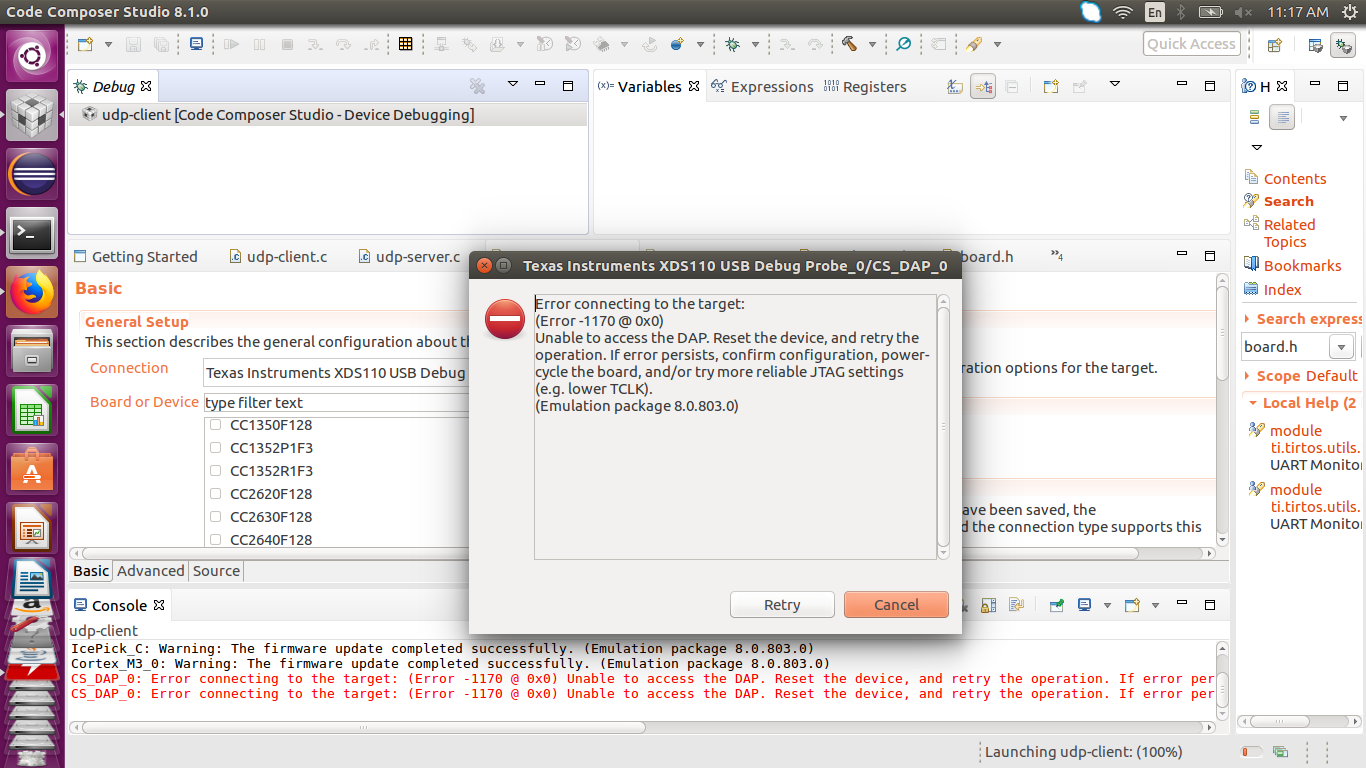
Task: Tick the CC2640F128 checkbox
Action: click(215, 540)
